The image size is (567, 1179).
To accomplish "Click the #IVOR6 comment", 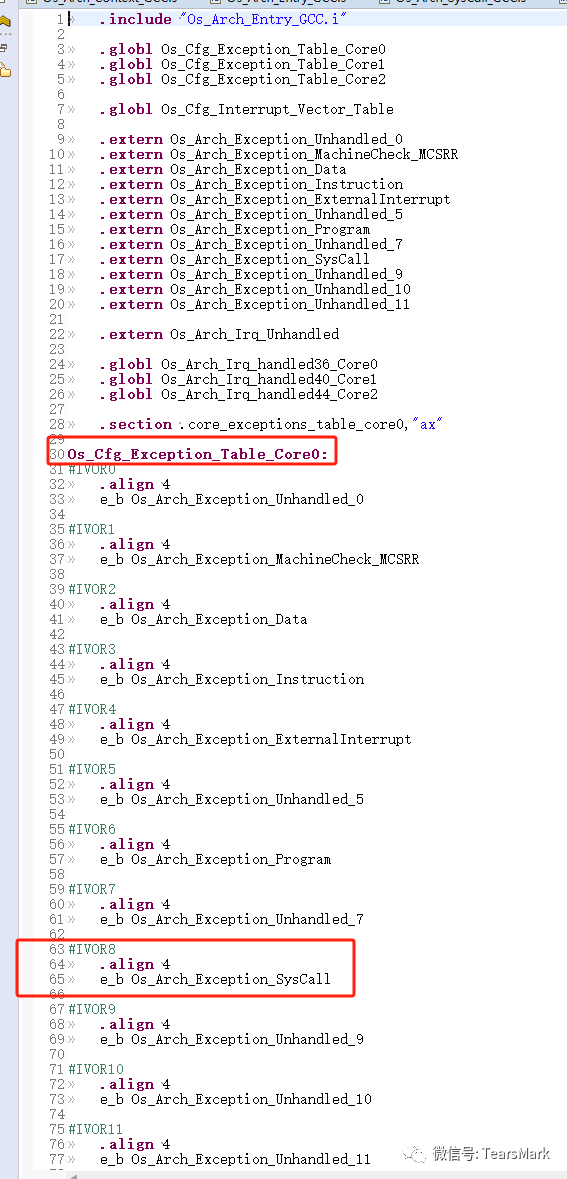I will pos(92,829).
